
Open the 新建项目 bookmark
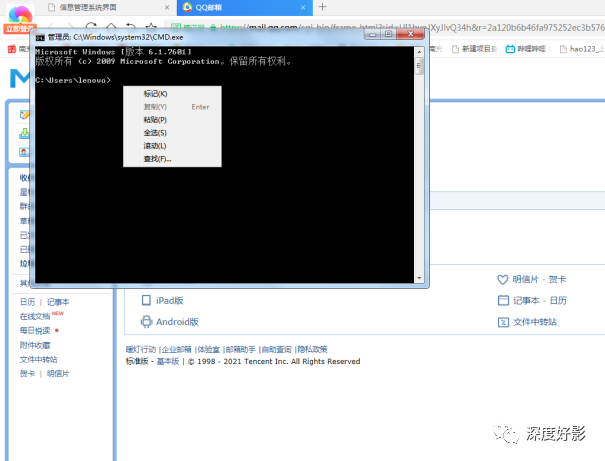[x=475, y=49]
